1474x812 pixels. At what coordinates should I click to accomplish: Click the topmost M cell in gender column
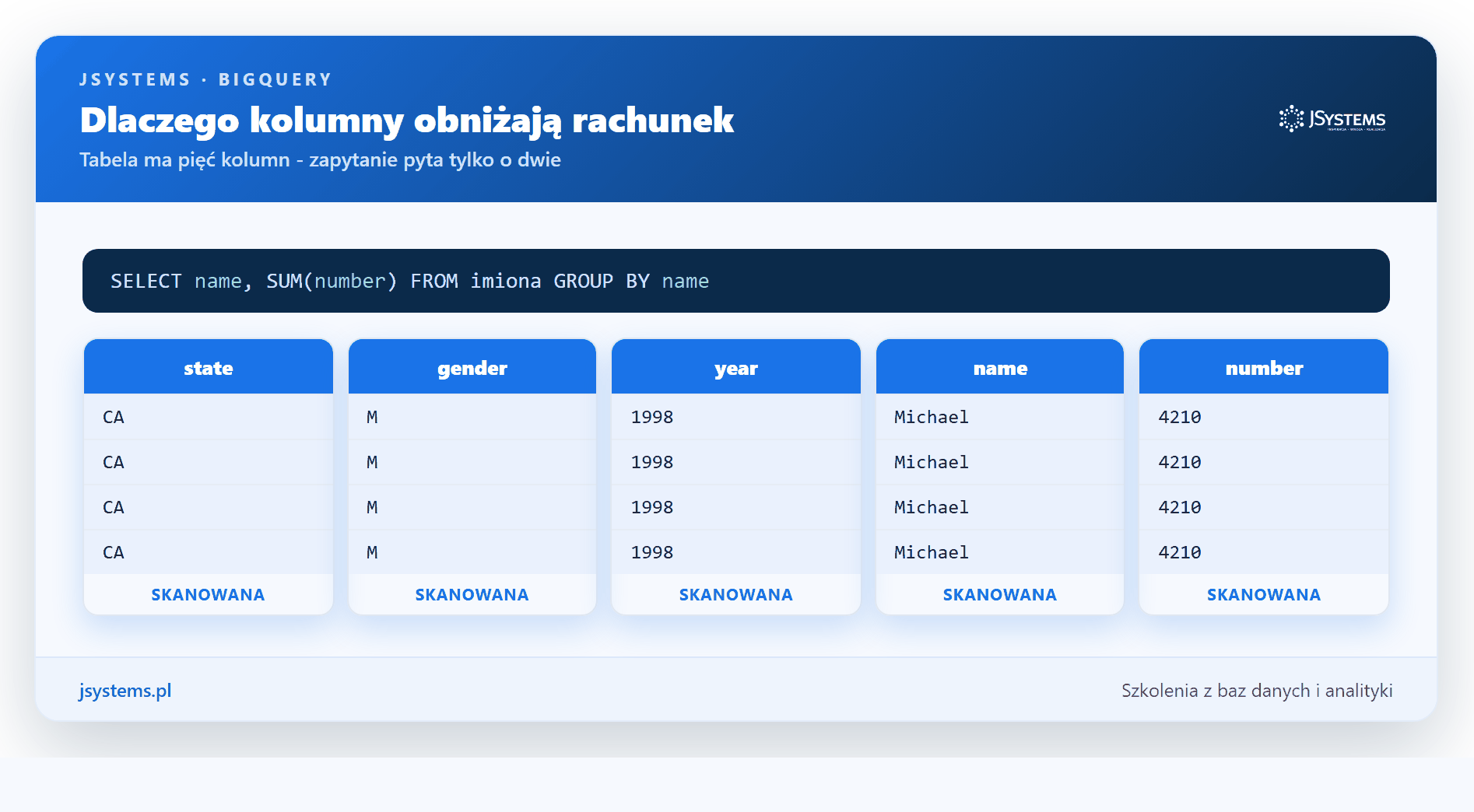click(x=472, y=417)
